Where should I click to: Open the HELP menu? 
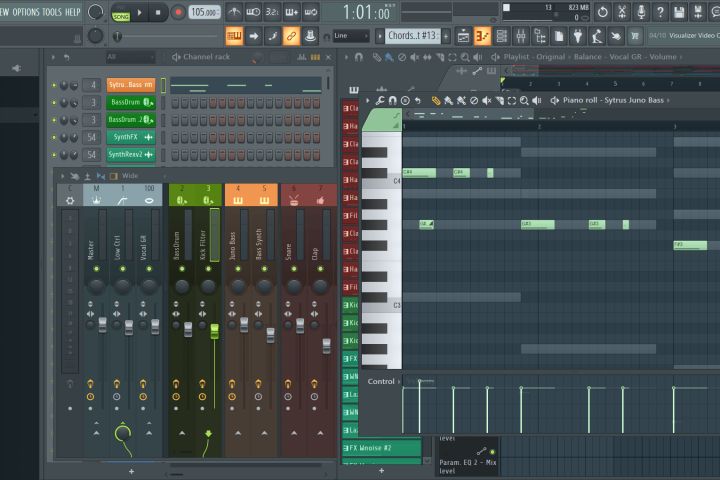pyautogui.click(x=72, y=12)
